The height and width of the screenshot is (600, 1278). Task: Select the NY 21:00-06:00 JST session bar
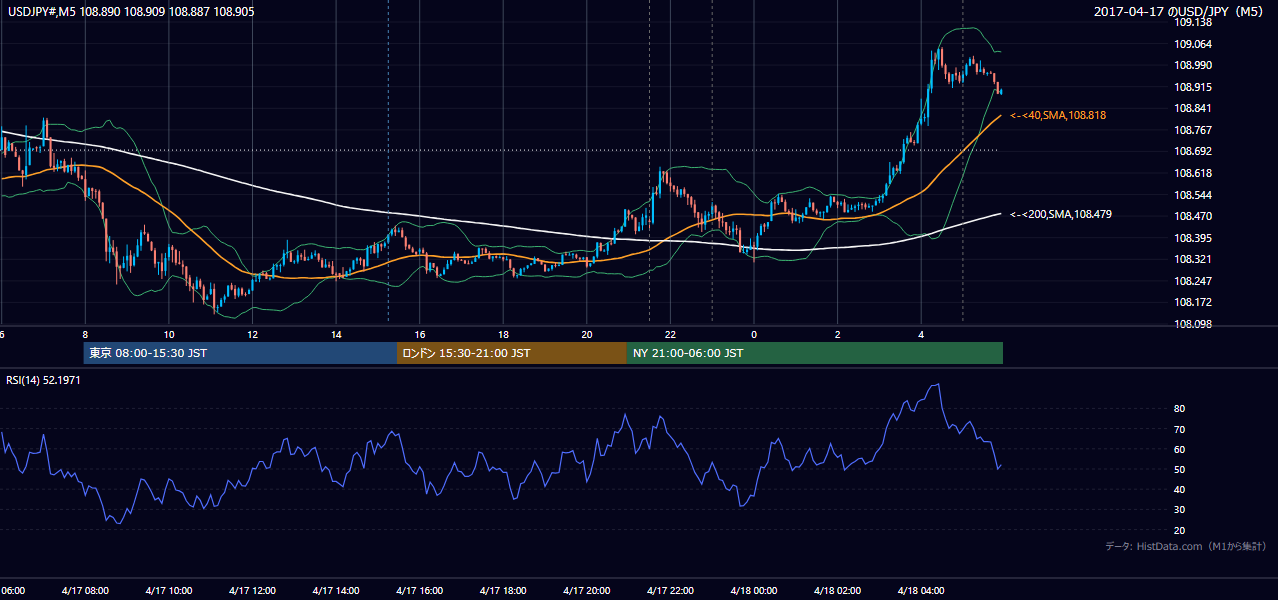pyautogui.click(x=815, y=353)
